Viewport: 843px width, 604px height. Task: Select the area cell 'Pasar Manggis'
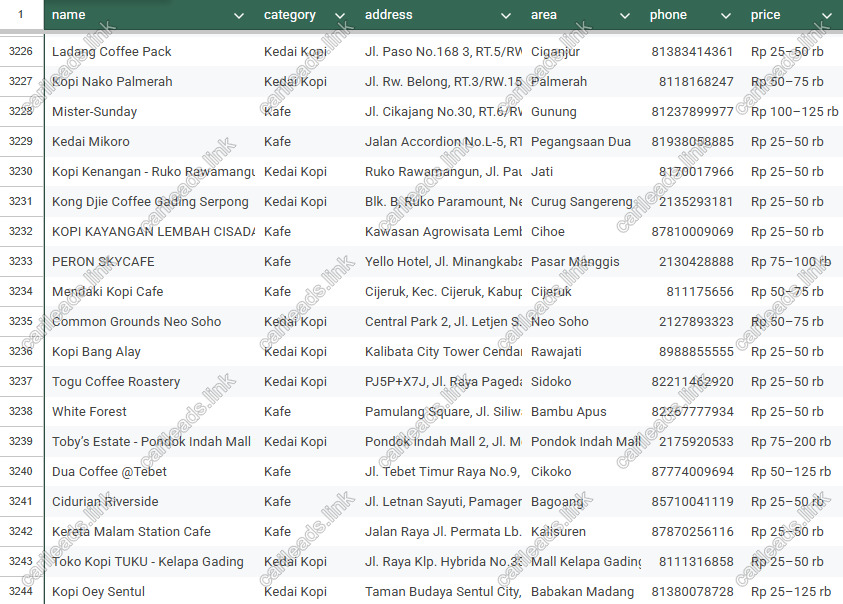click(583, 262)
